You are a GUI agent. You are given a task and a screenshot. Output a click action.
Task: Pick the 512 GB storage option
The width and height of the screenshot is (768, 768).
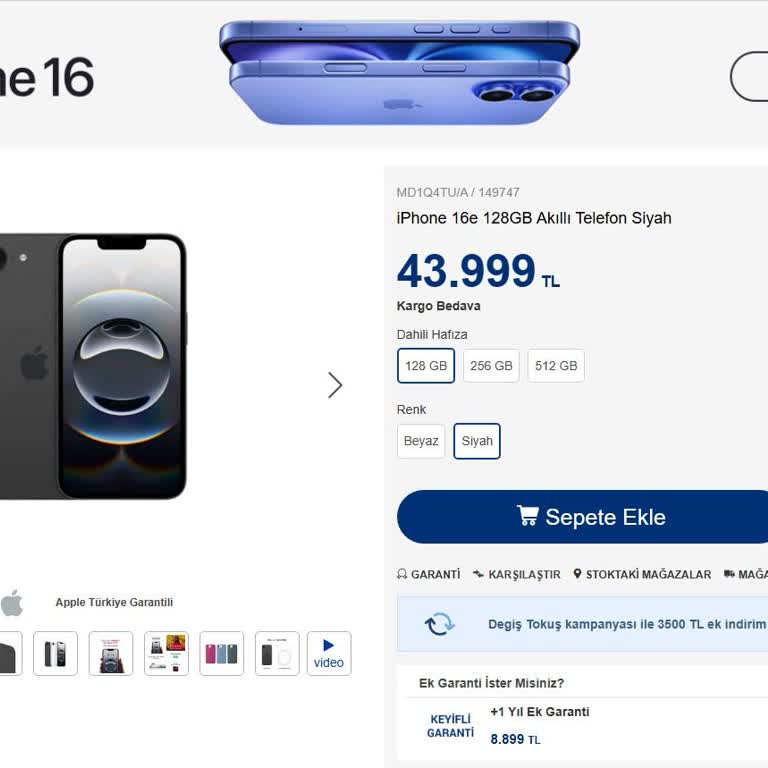click(556, 366)
